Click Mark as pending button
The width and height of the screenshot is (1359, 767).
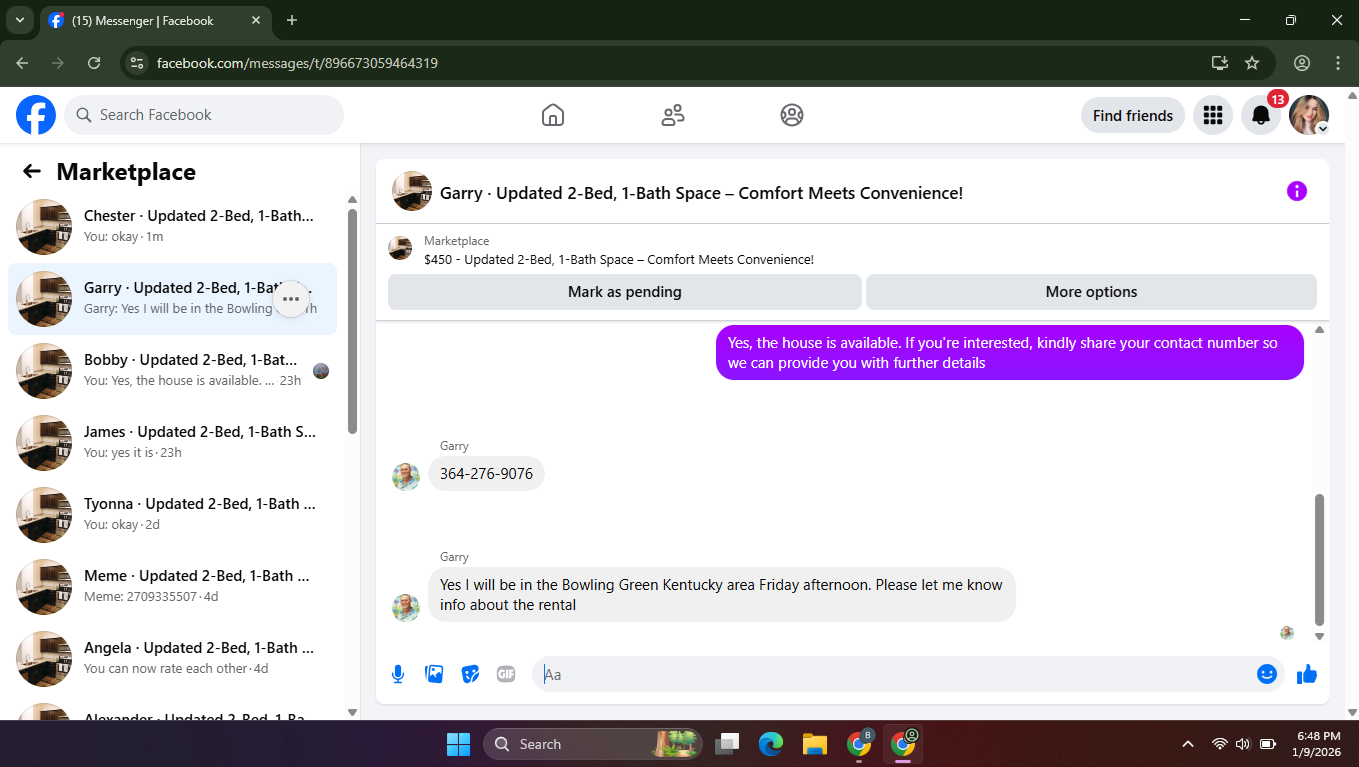(x=625, y=292)
